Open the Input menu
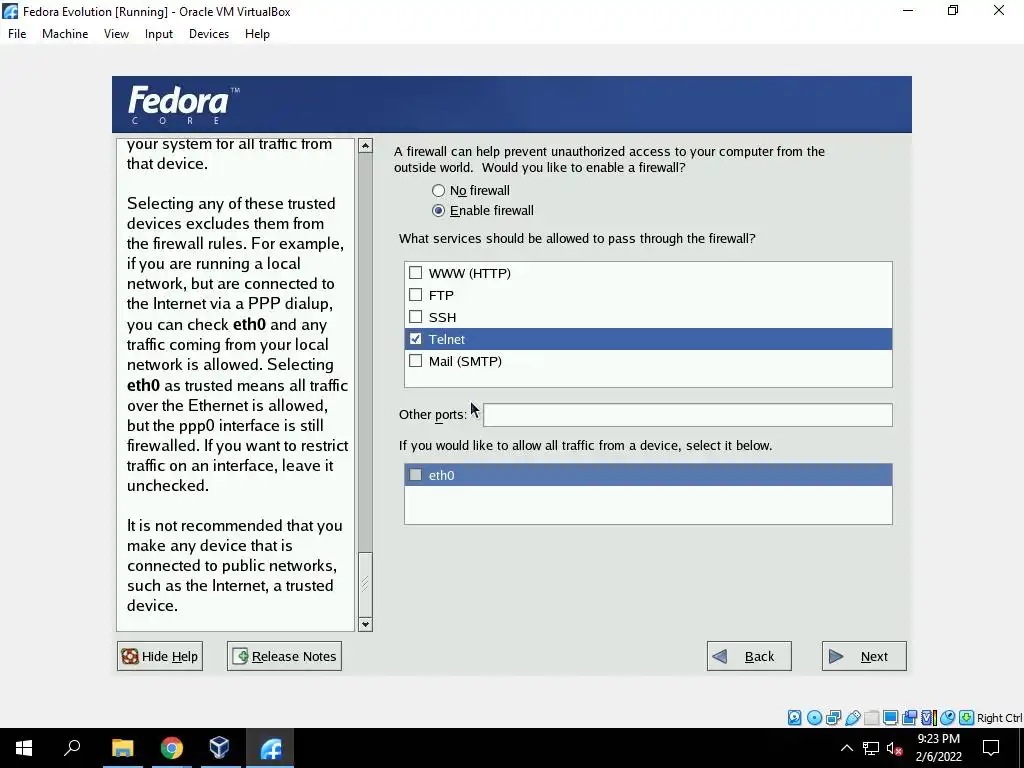The width and height of the screenshot is (1024, 768). 159,34
